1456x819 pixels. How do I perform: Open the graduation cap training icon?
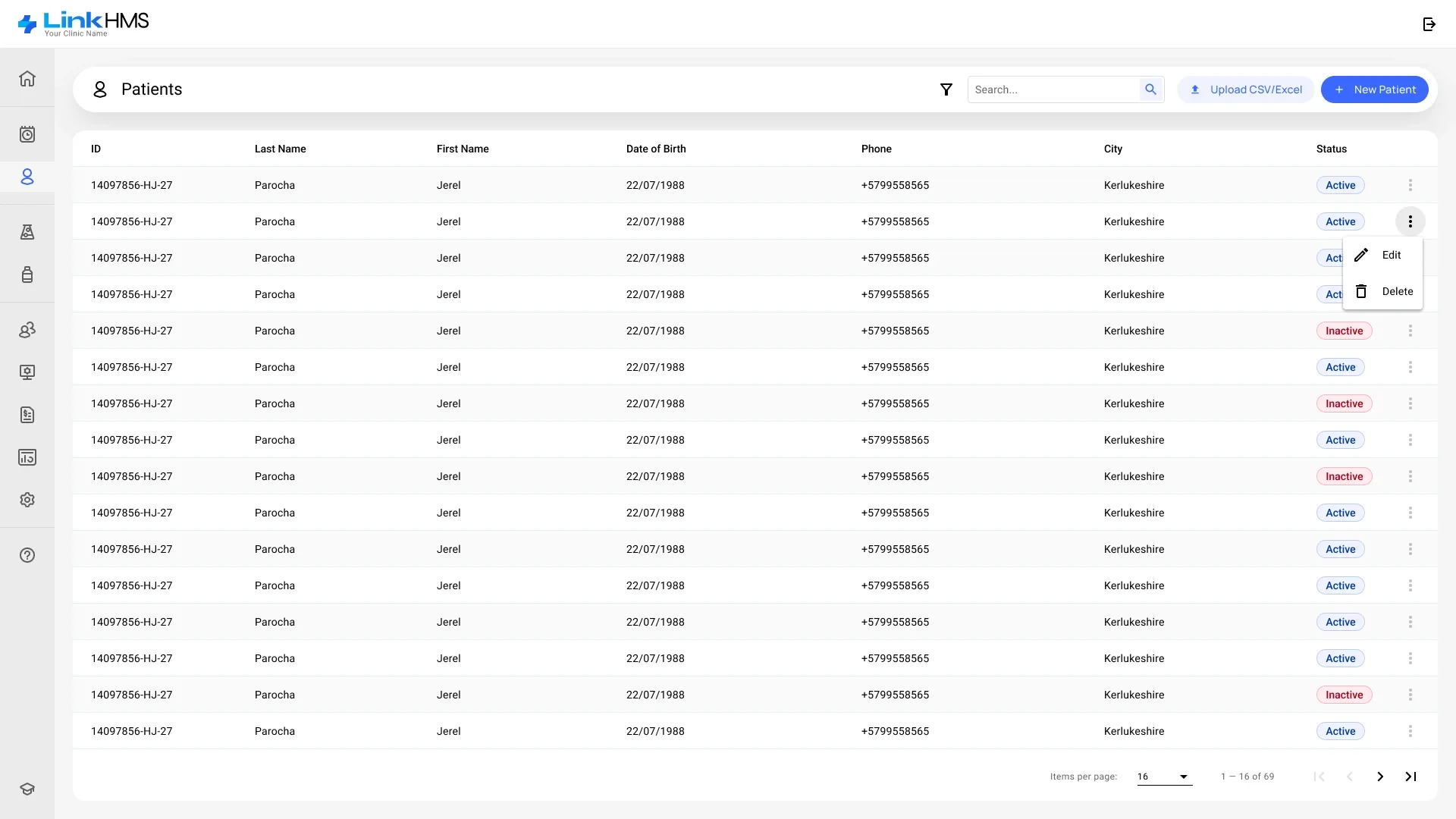[27, 789]
